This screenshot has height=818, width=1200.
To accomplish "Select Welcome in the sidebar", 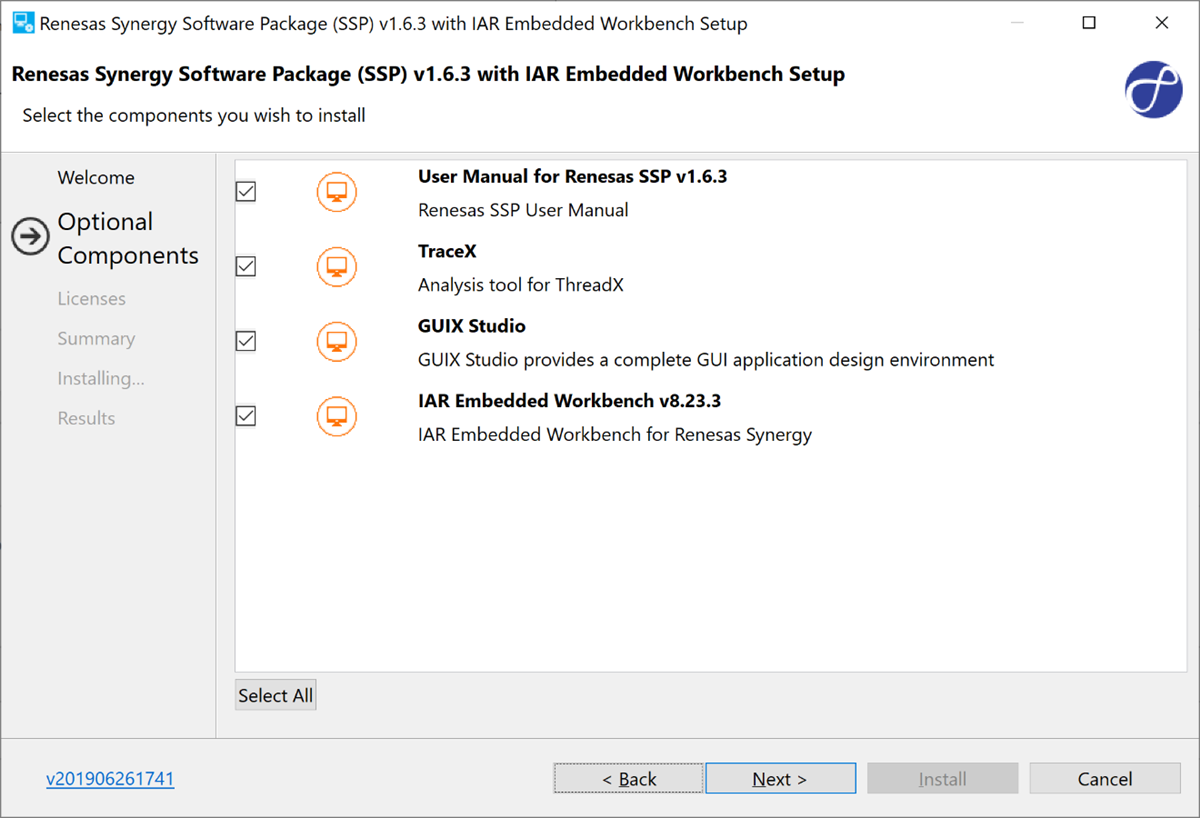I will click(x=95, y=177).
